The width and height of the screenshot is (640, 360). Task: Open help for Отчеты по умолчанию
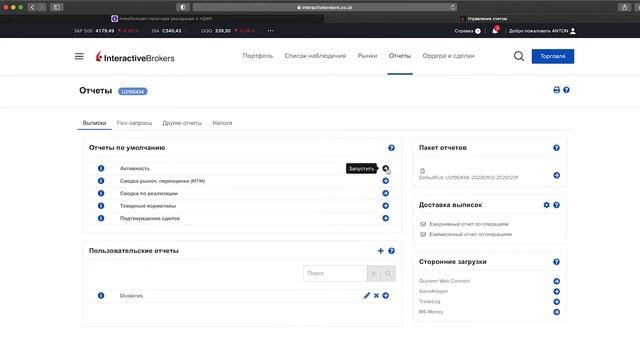pyautogui.click(x=391, y=148)
